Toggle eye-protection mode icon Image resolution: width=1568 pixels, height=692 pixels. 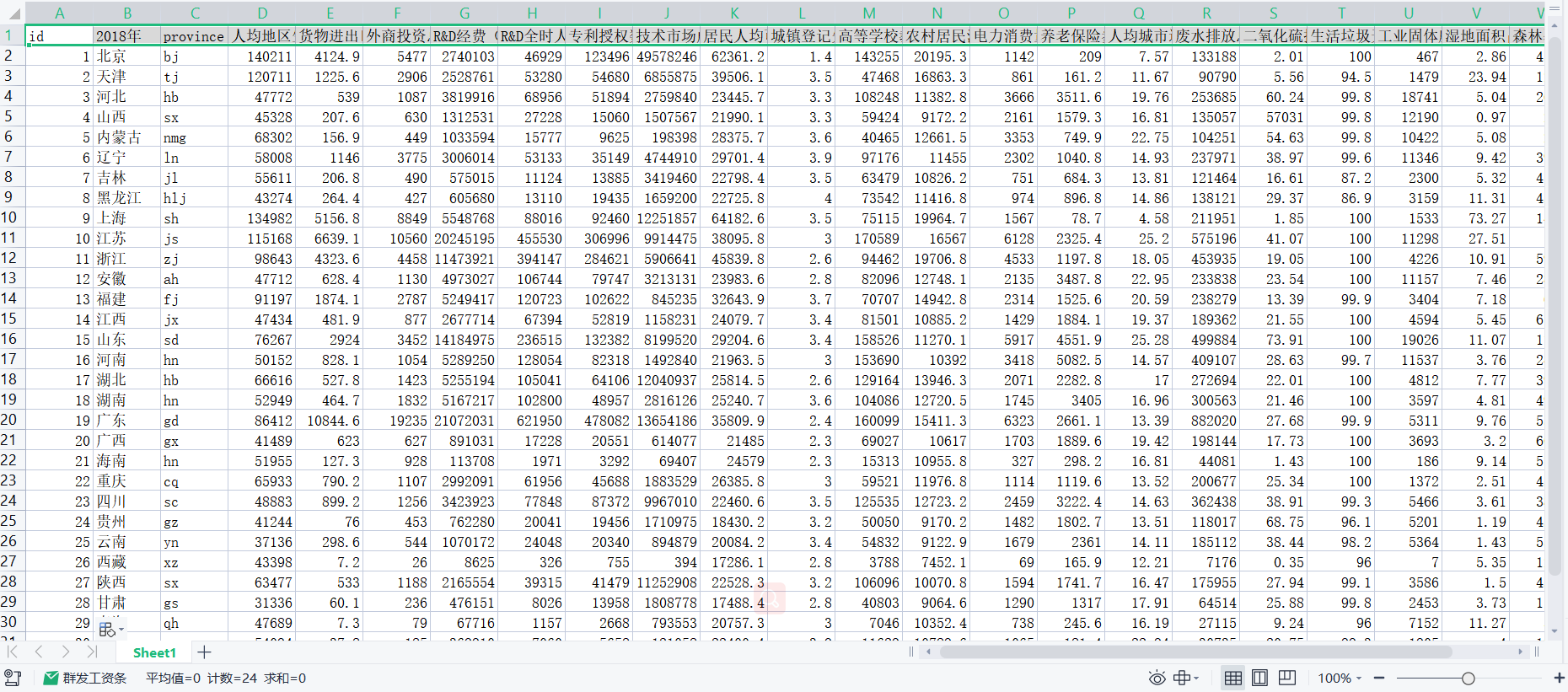coord(1157,678)
